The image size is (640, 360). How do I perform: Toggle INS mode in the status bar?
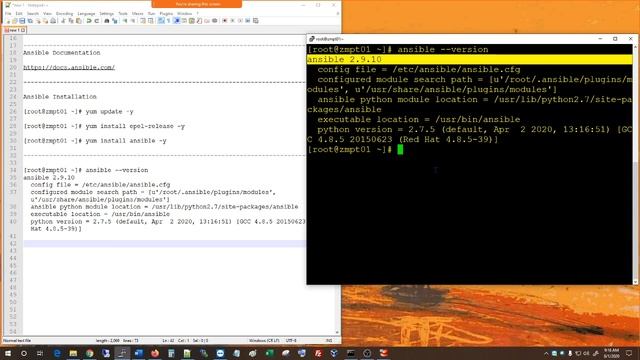point(329,340)
